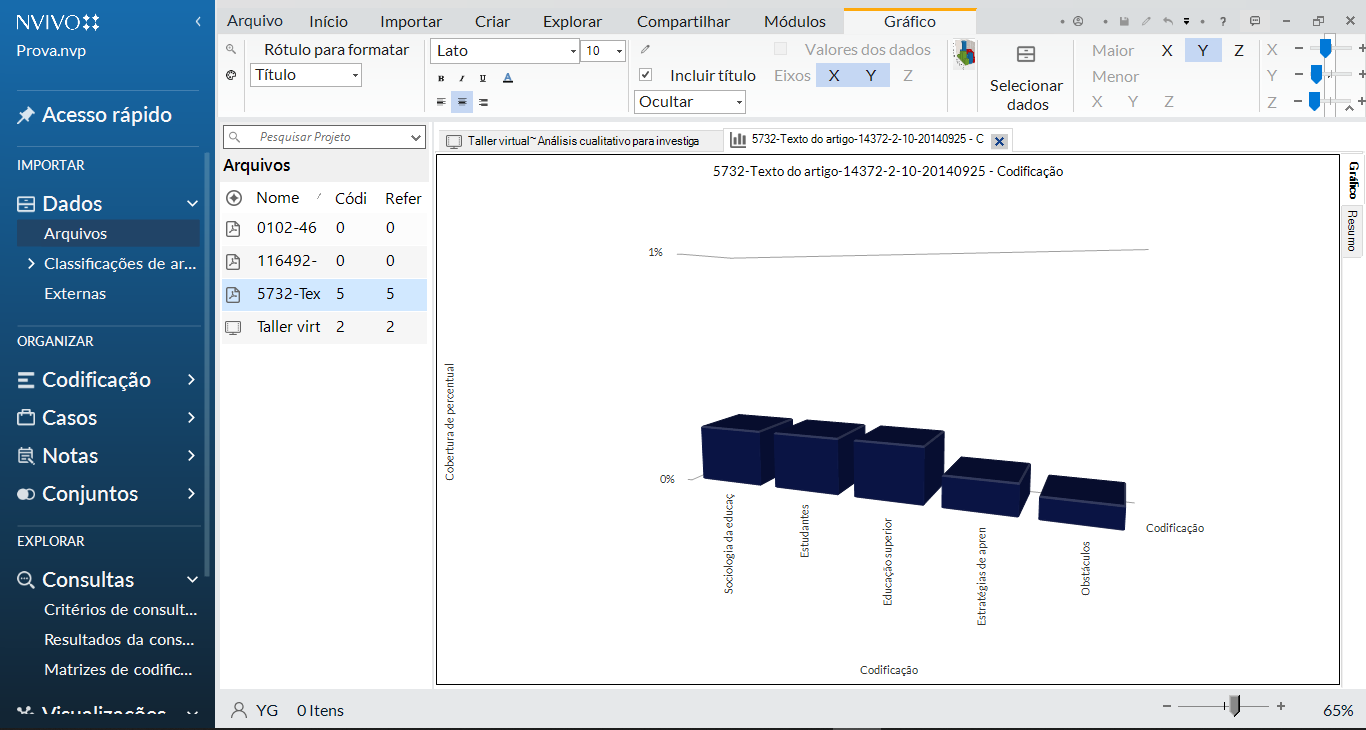The width and height of the screenshot is (1366, 730).
Task: Adjust the X rotation slider handle
Action: (x=1326, y=48)
